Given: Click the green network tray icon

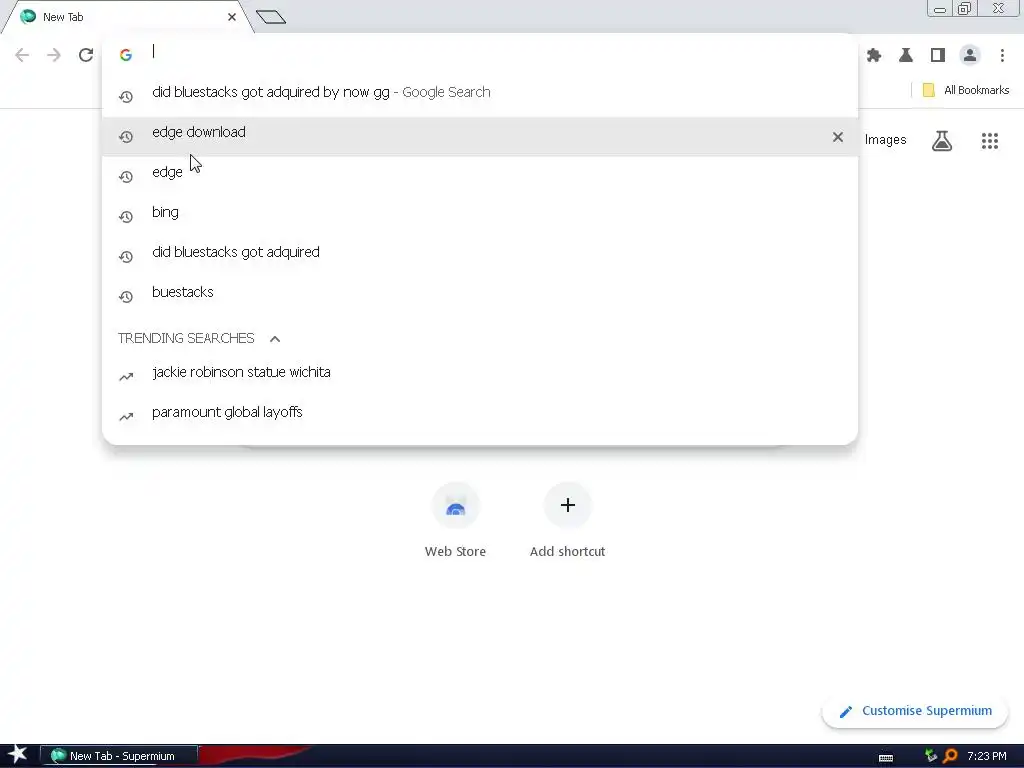Looking at the screenshot, I should point(931,756).
